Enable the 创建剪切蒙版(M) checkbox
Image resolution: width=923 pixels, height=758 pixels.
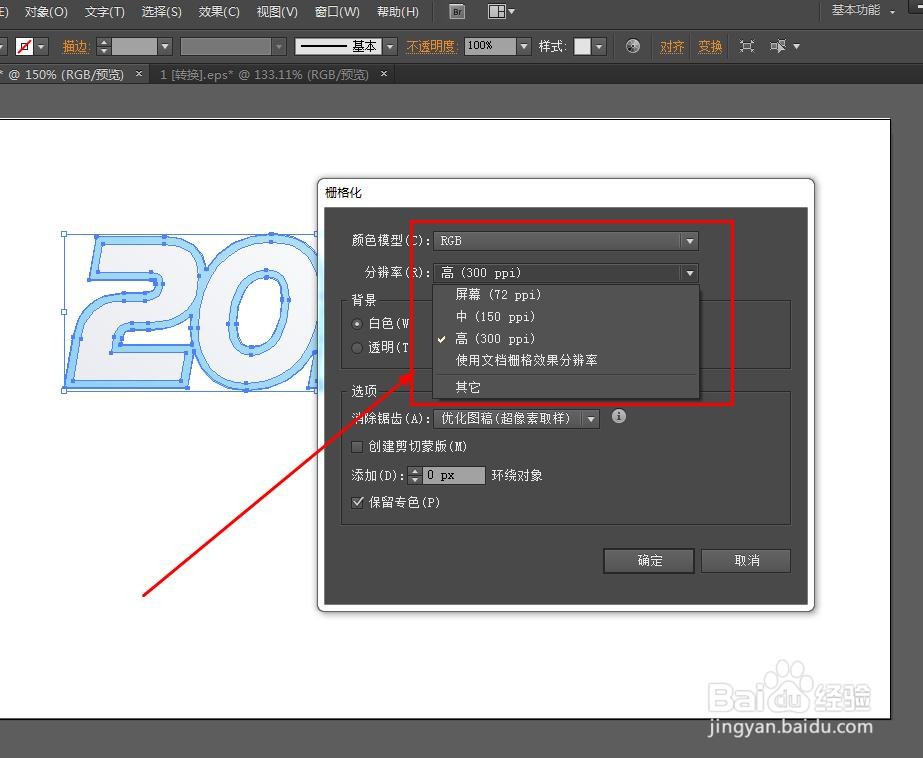coord(357,447)
